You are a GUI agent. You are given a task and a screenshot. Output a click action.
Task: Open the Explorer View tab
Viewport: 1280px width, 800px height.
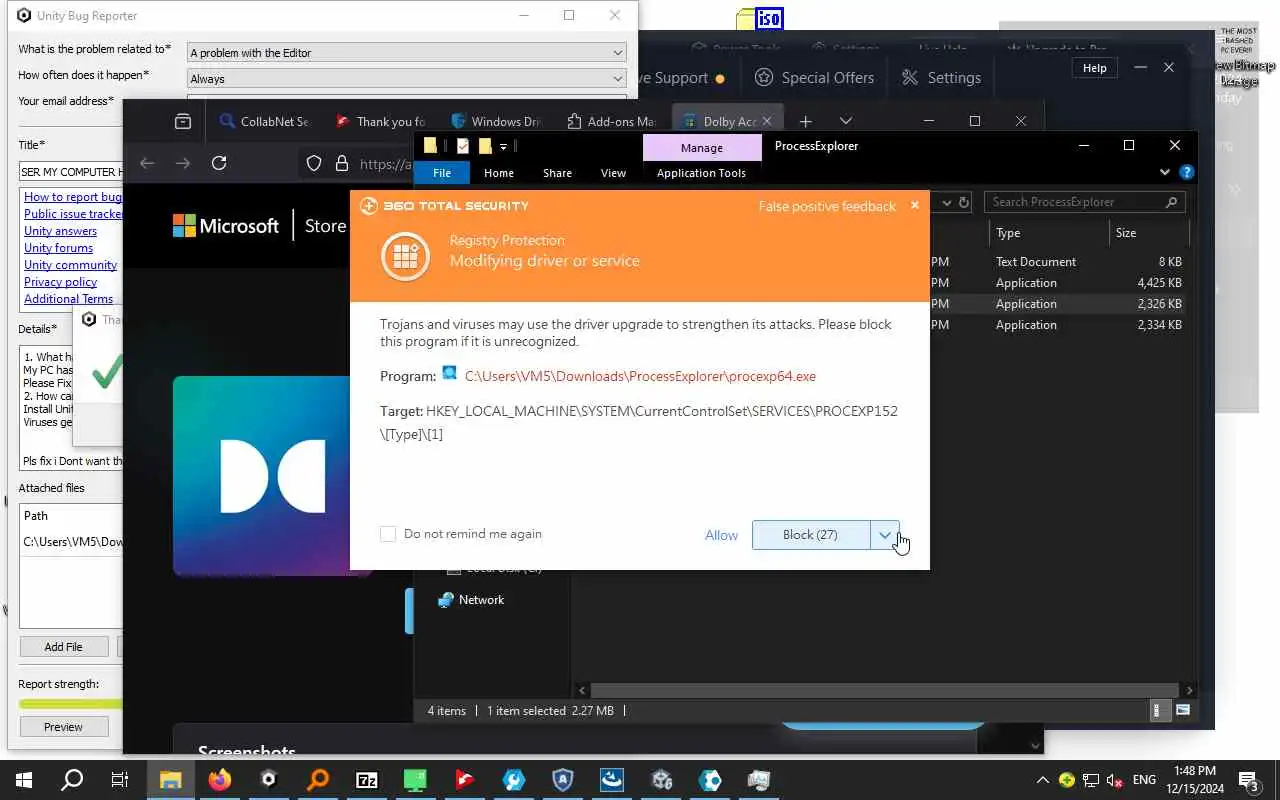coord(613,173)
